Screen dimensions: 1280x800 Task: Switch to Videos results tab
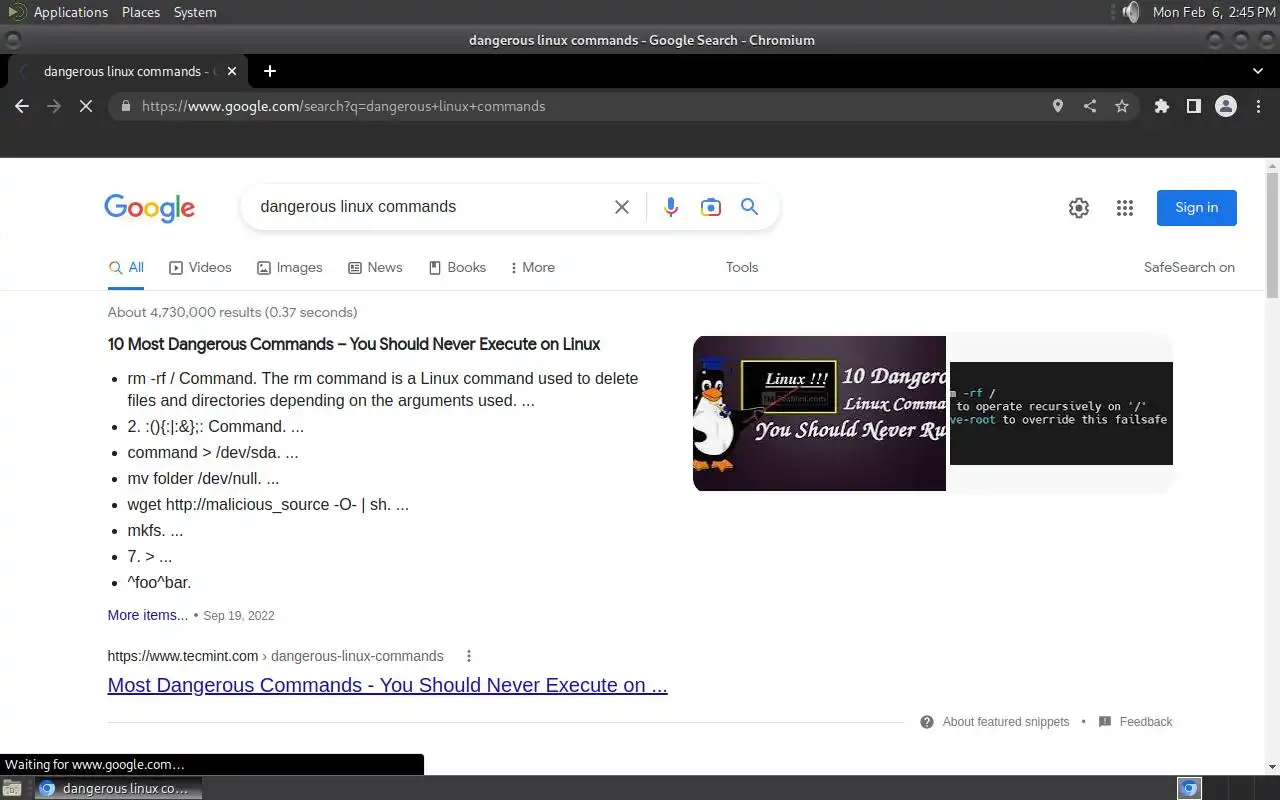pyautogui.click(x=200, y=267)
